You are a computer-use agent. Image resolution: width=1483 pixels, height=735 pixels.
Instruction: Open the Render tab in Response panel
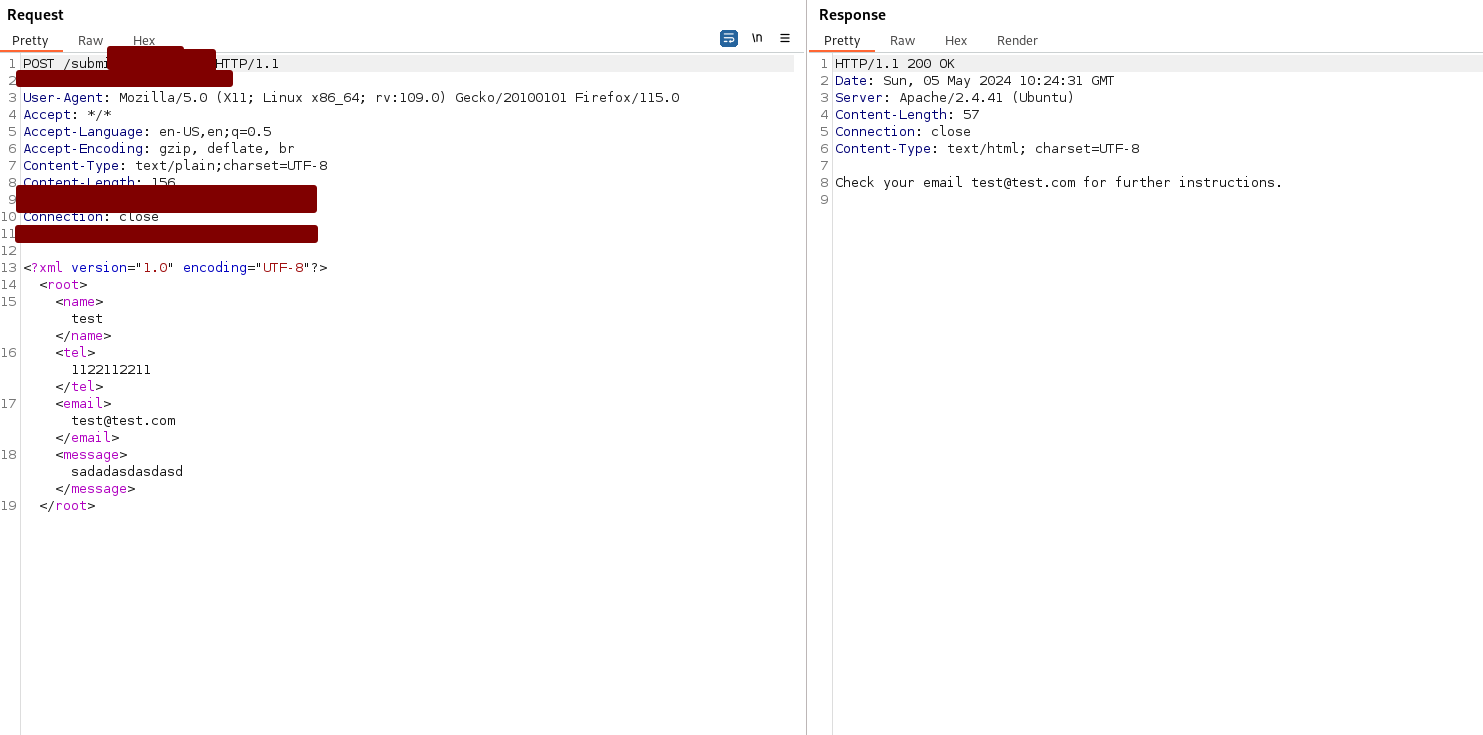click(1017, 41)
